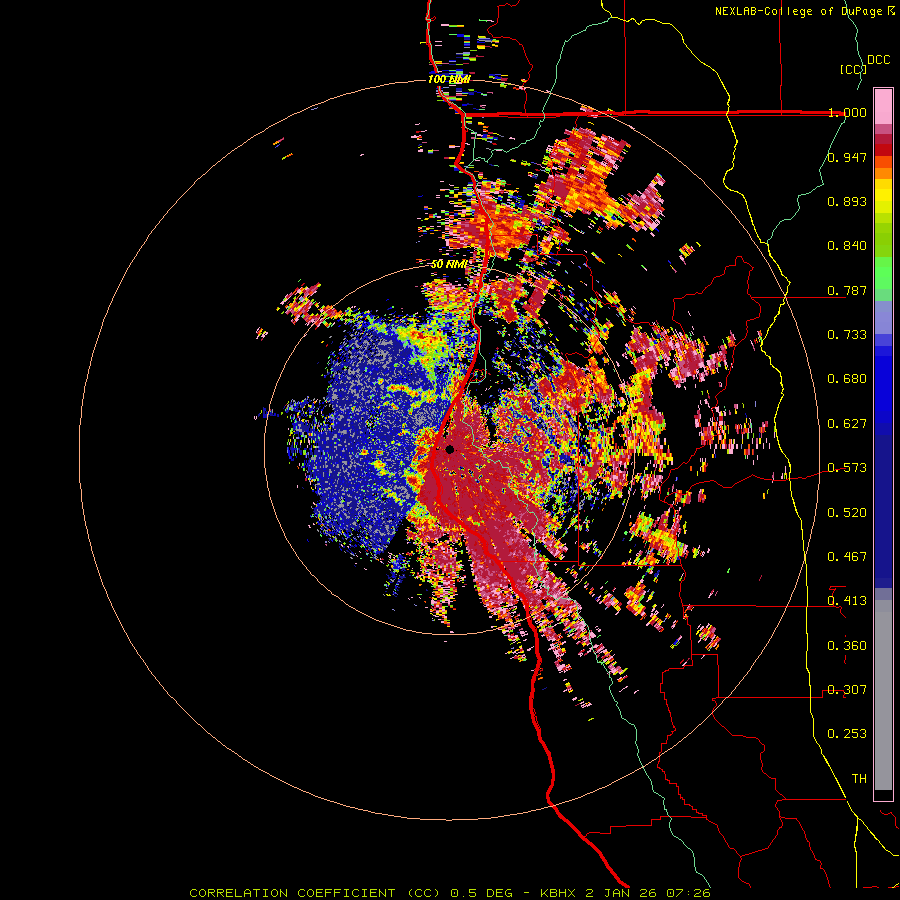900x900 pixels.
Task: Click the 0.893 color scale label
Action: click(847, 201)
